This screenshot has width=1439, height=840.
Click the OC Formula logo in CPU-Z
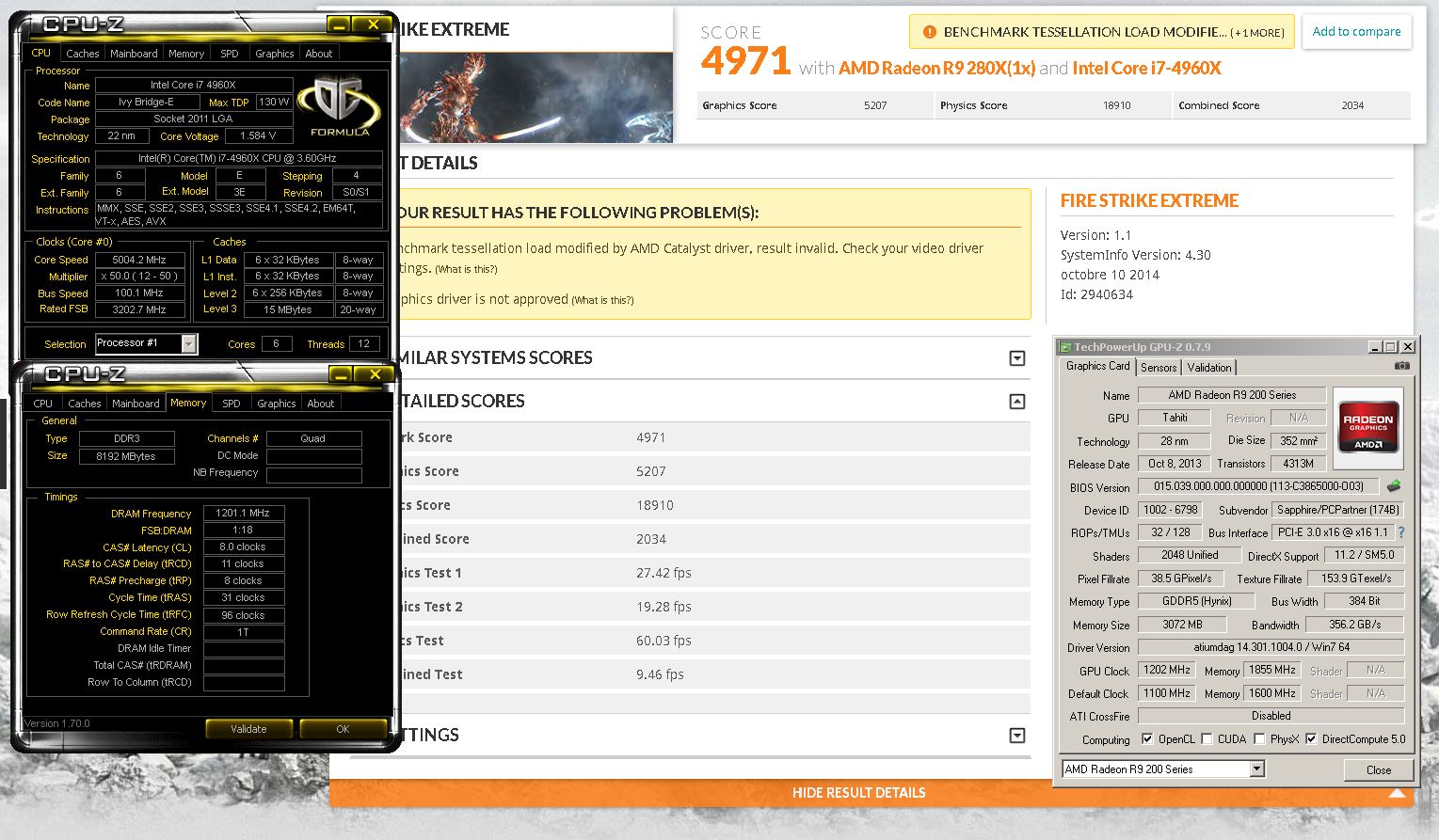pos(339,106)
